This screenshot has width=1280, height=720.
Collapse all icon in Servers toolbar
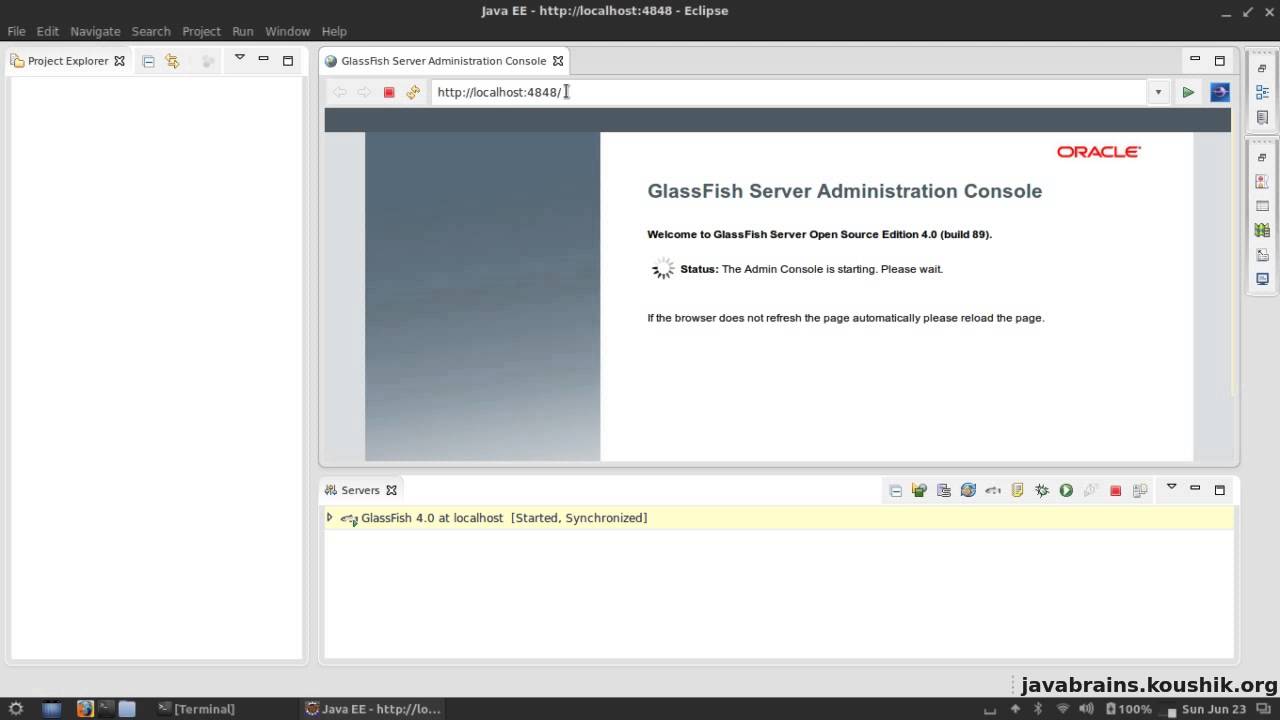[895, 490]
